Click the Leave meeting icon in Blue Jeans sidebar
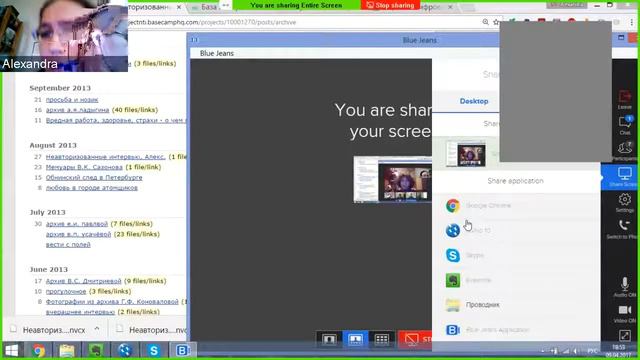The height and width of the screenshot is (360, 640). pos(624,100)
